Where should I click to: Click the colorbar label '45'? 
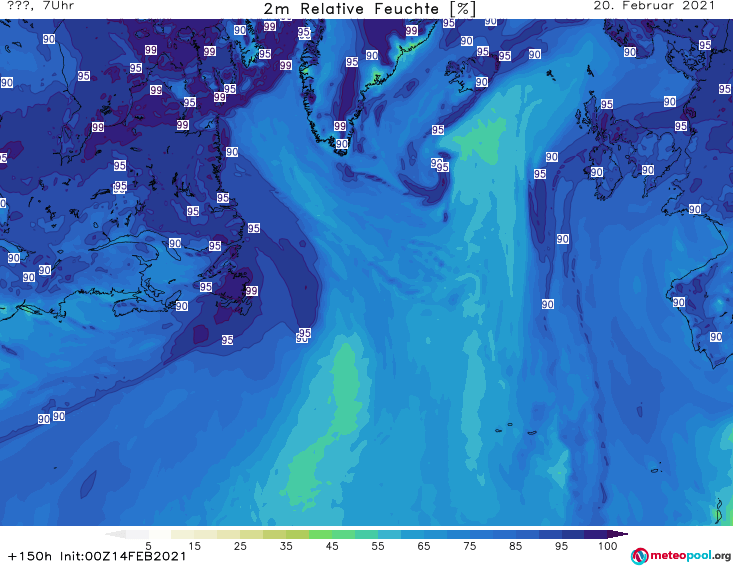332,546
